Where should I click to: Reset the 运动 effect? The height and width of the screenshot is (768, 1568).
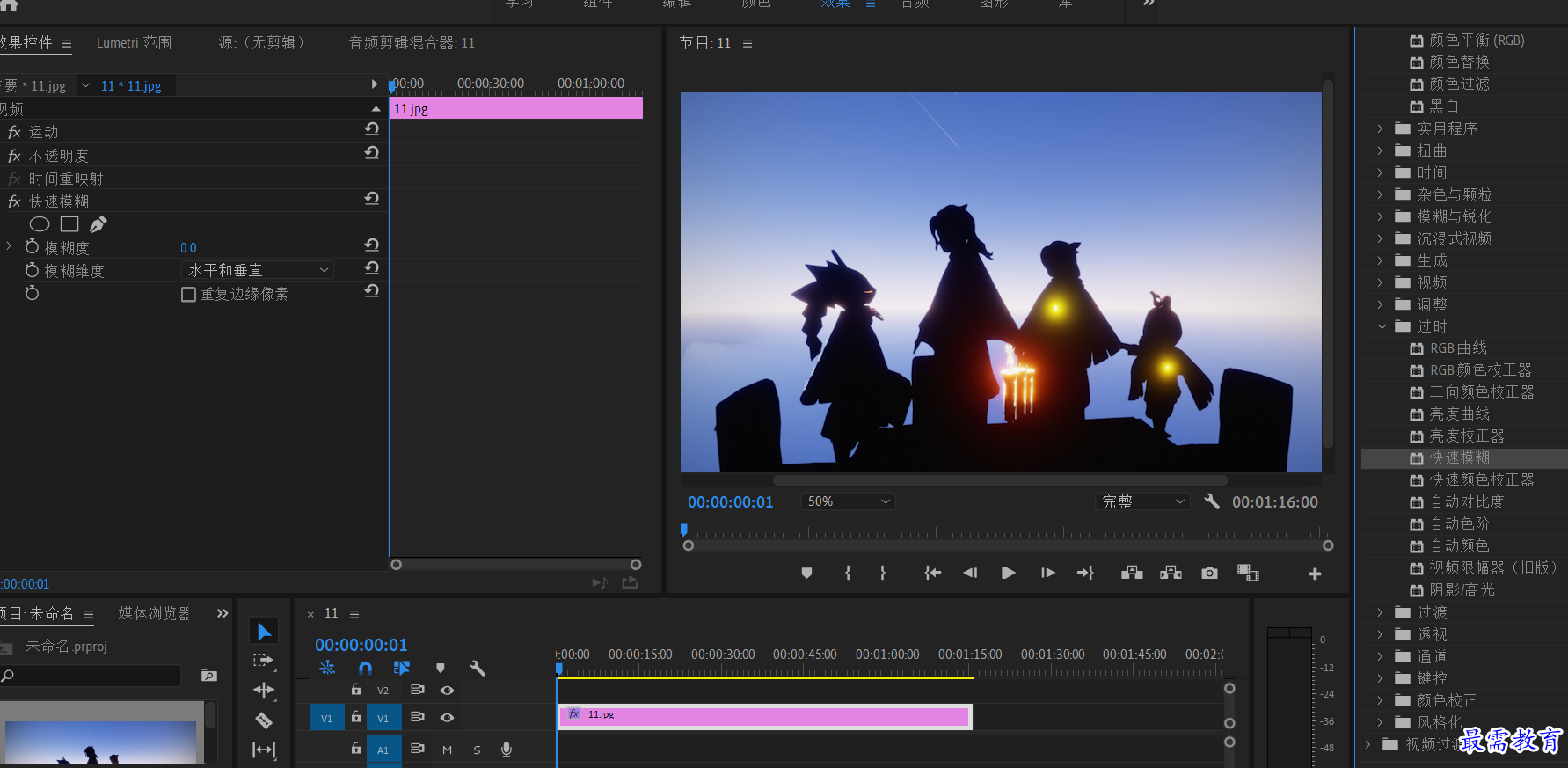pos(372,129)
